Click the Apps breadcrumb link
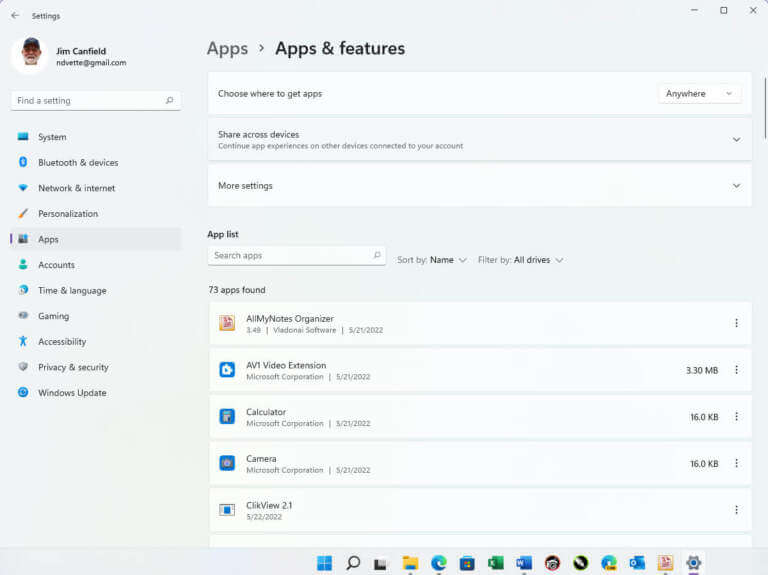 tap(227, 48)
